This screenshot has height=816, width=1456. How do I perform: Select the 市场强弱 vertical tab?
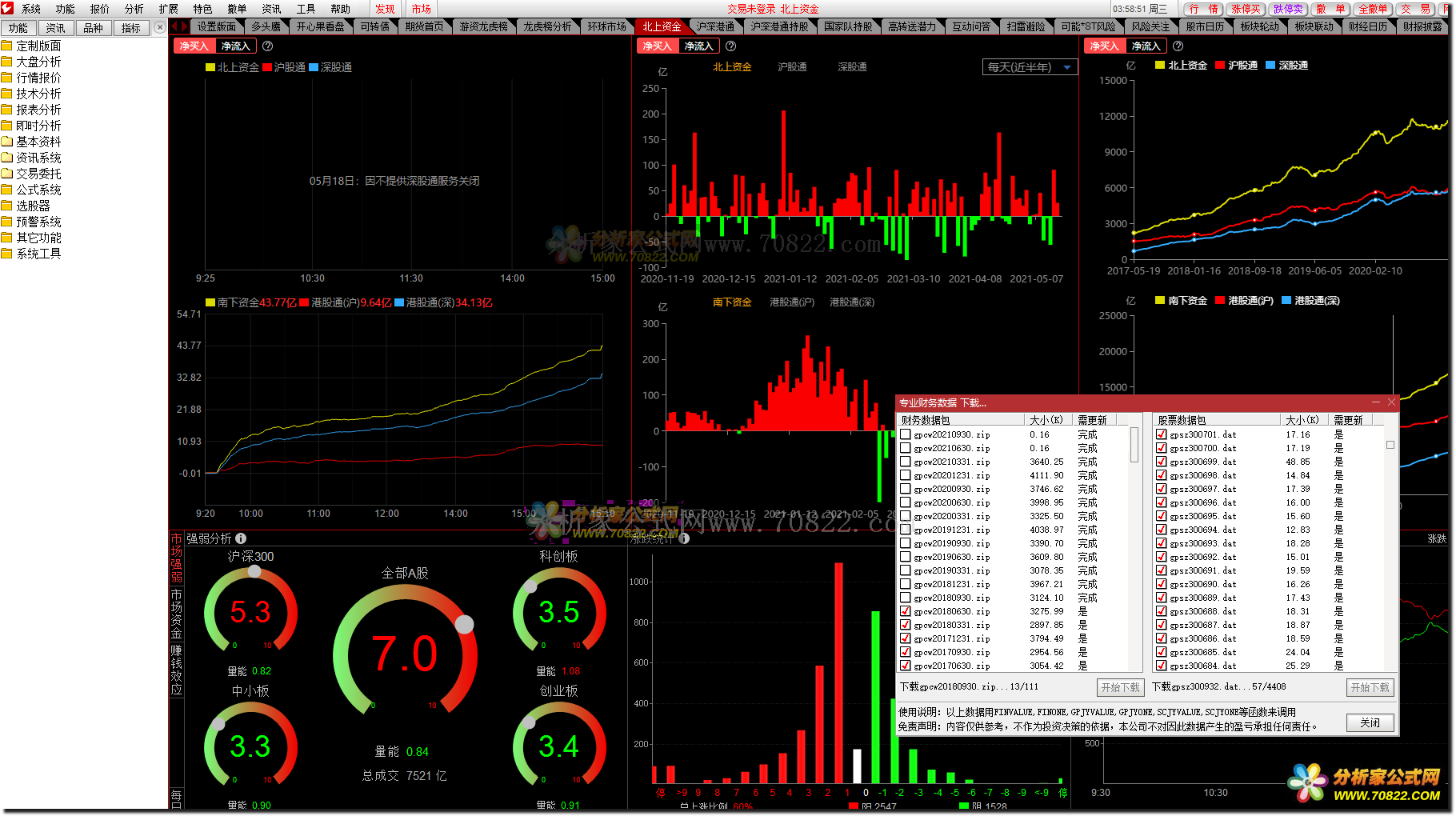176,558
